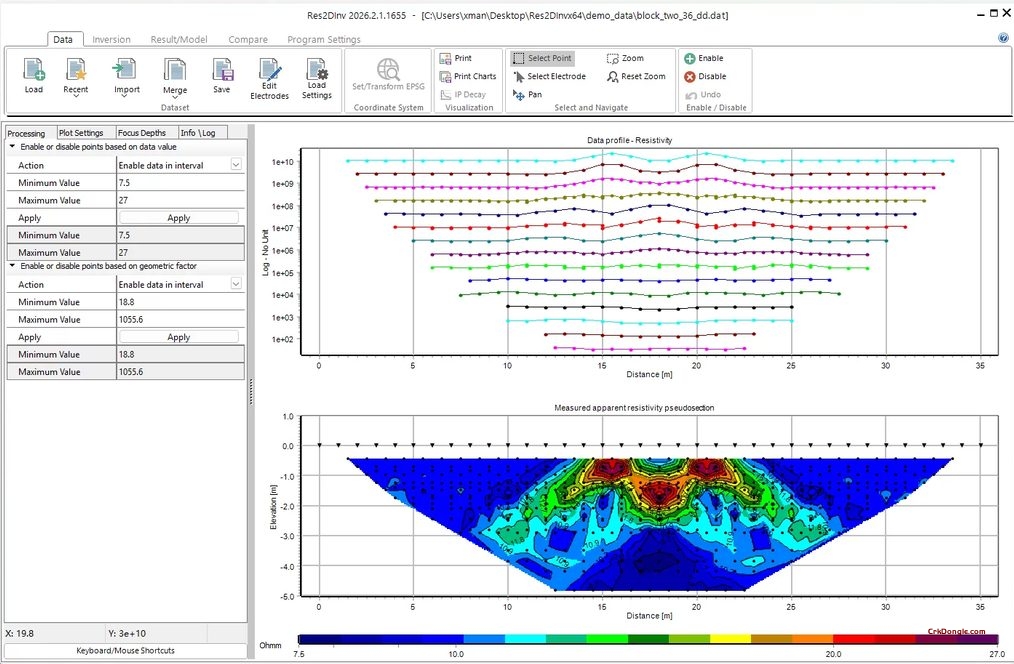The image size is (1014, 664).
Task: Click the 'Y: 3e+10' status readout
Action: click(127, 634)
